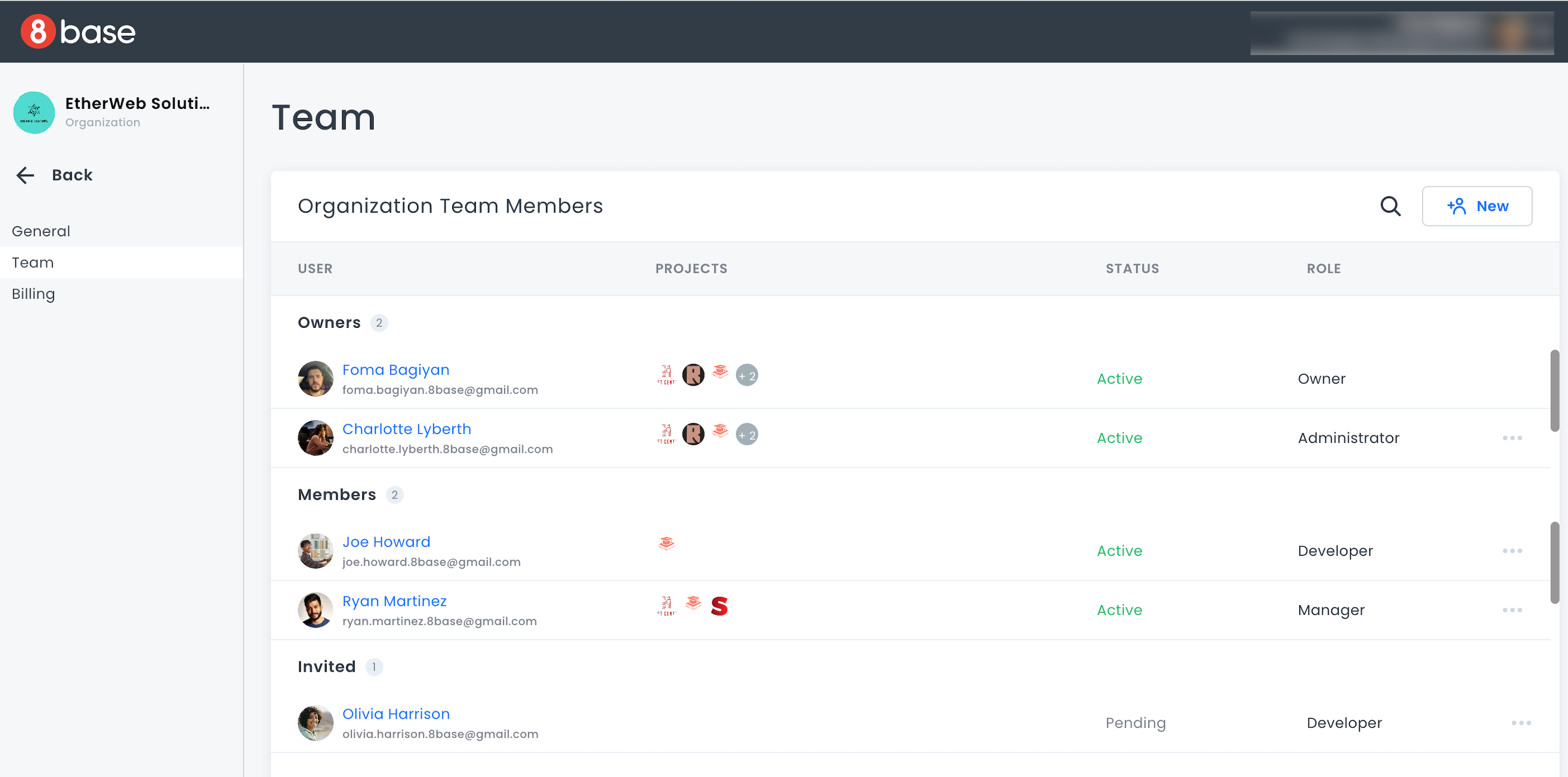Screen dimensions: 1568x777
Task: Open Olivia Harrison's profile link
Action: click(x=395, y=714)
